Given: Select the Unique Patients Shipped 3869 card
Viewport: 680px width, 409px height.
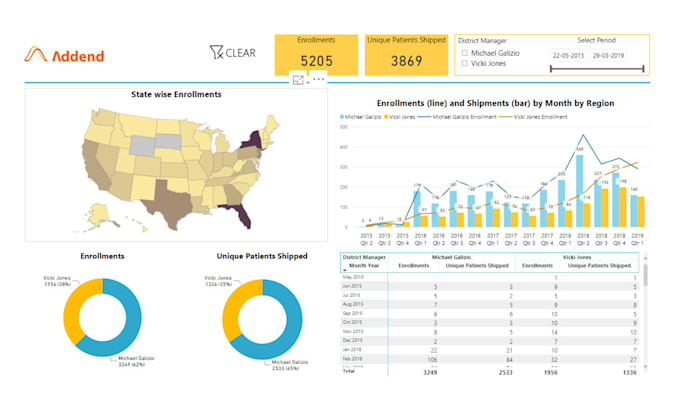Looking at the screenshot, I should (406, 55).
